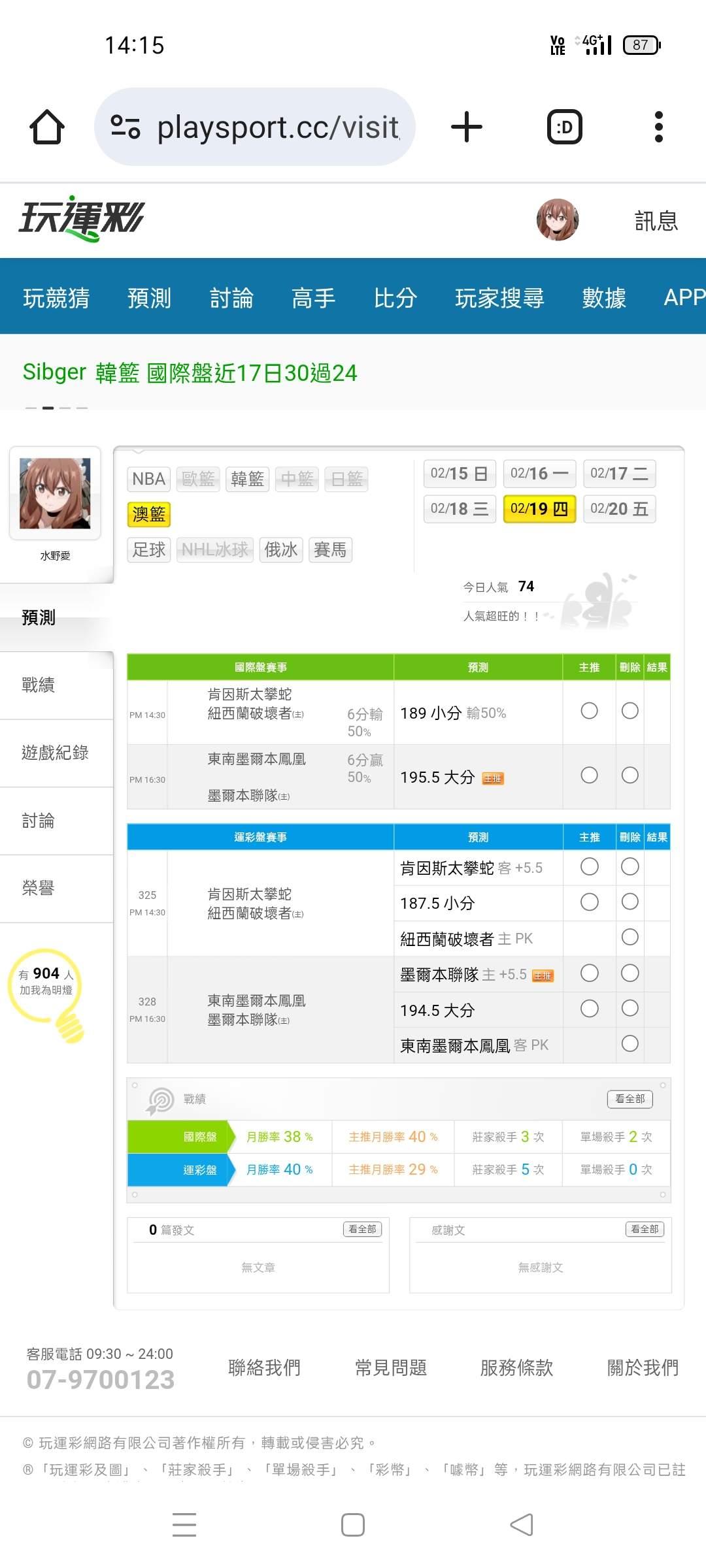Select 主推 radio for 195.5 大分
Viewport: 706px width, 1568px height.
589,776
